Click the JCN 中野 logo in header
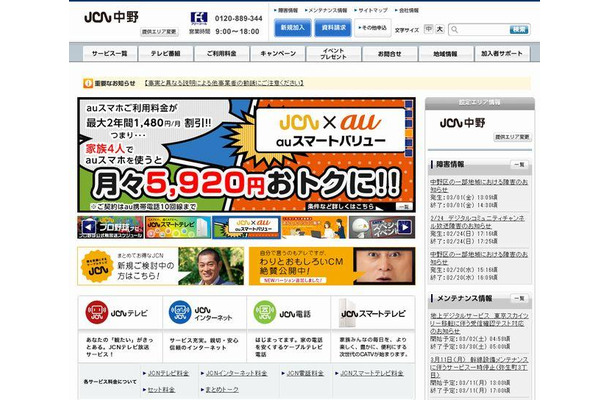This screenshot has width=610, height=400. coord(111,17)
